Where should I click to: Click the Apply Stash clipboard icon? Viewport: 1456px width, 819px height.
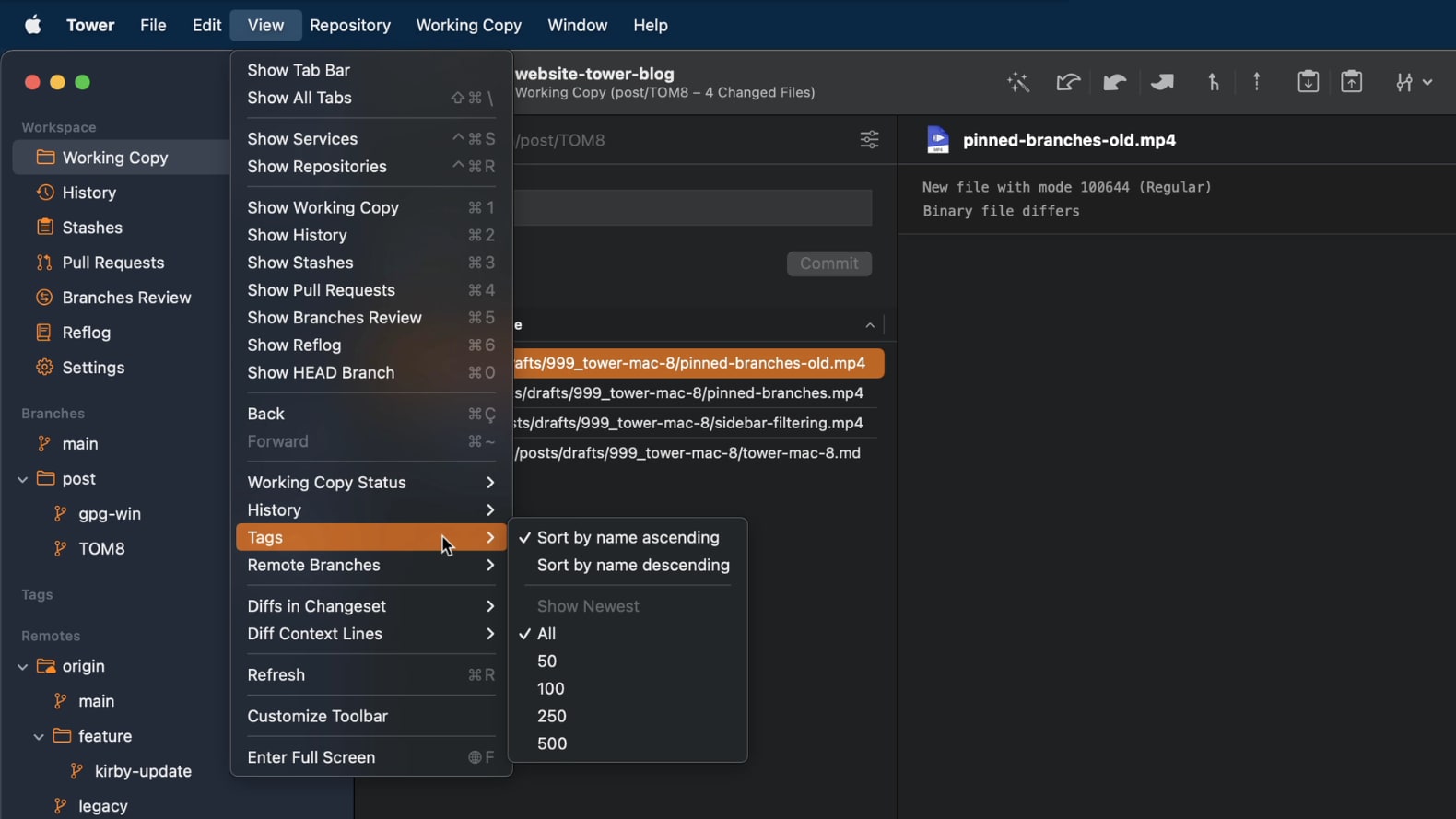point(1351,82)
